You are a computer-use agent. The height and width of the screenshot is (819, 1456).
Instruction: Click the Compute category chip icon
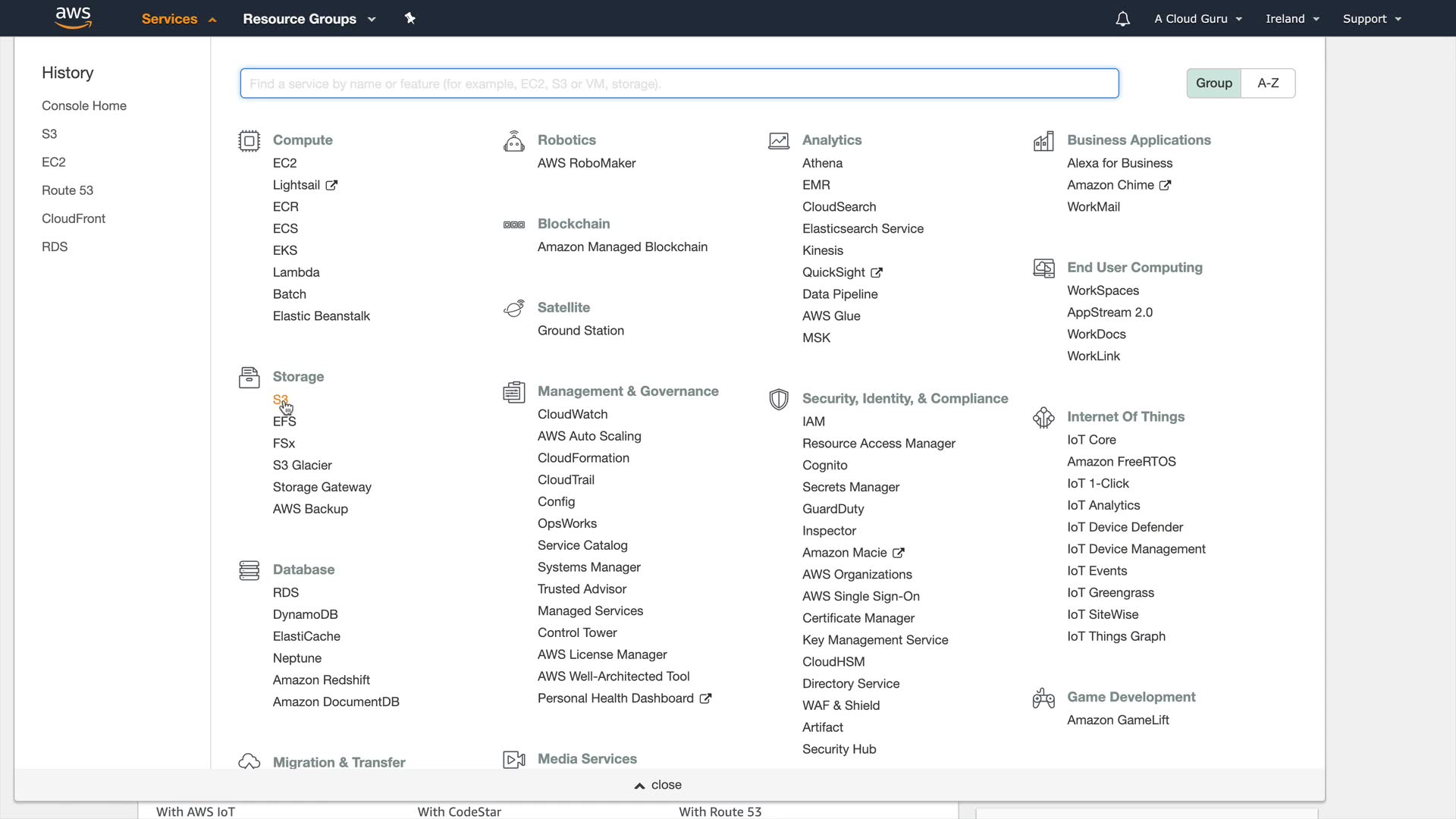pyautogui.click(x=249, y=141)
